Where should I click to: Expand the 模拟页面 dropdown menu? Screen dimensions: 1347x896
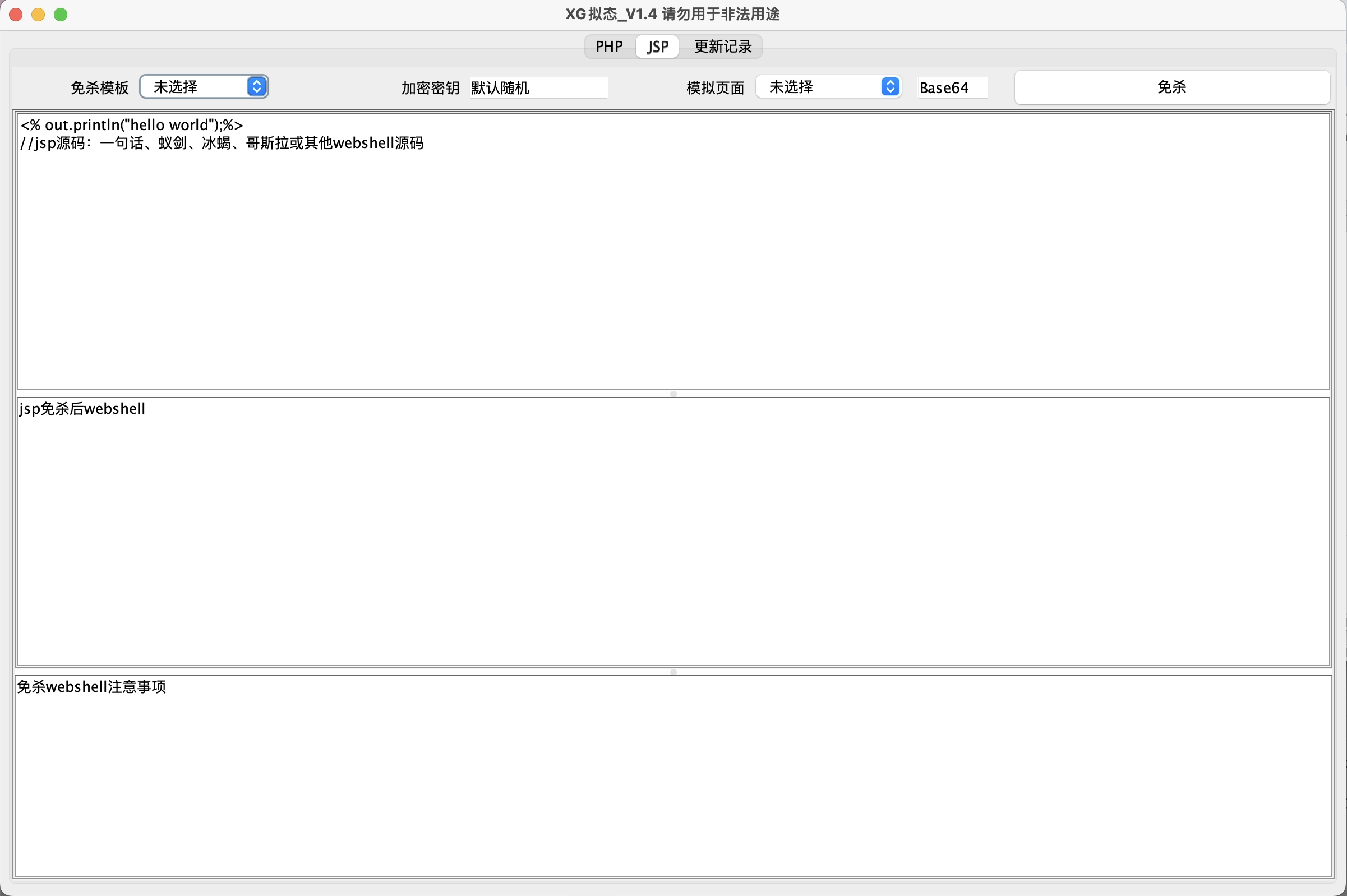[x=817, y=87]
